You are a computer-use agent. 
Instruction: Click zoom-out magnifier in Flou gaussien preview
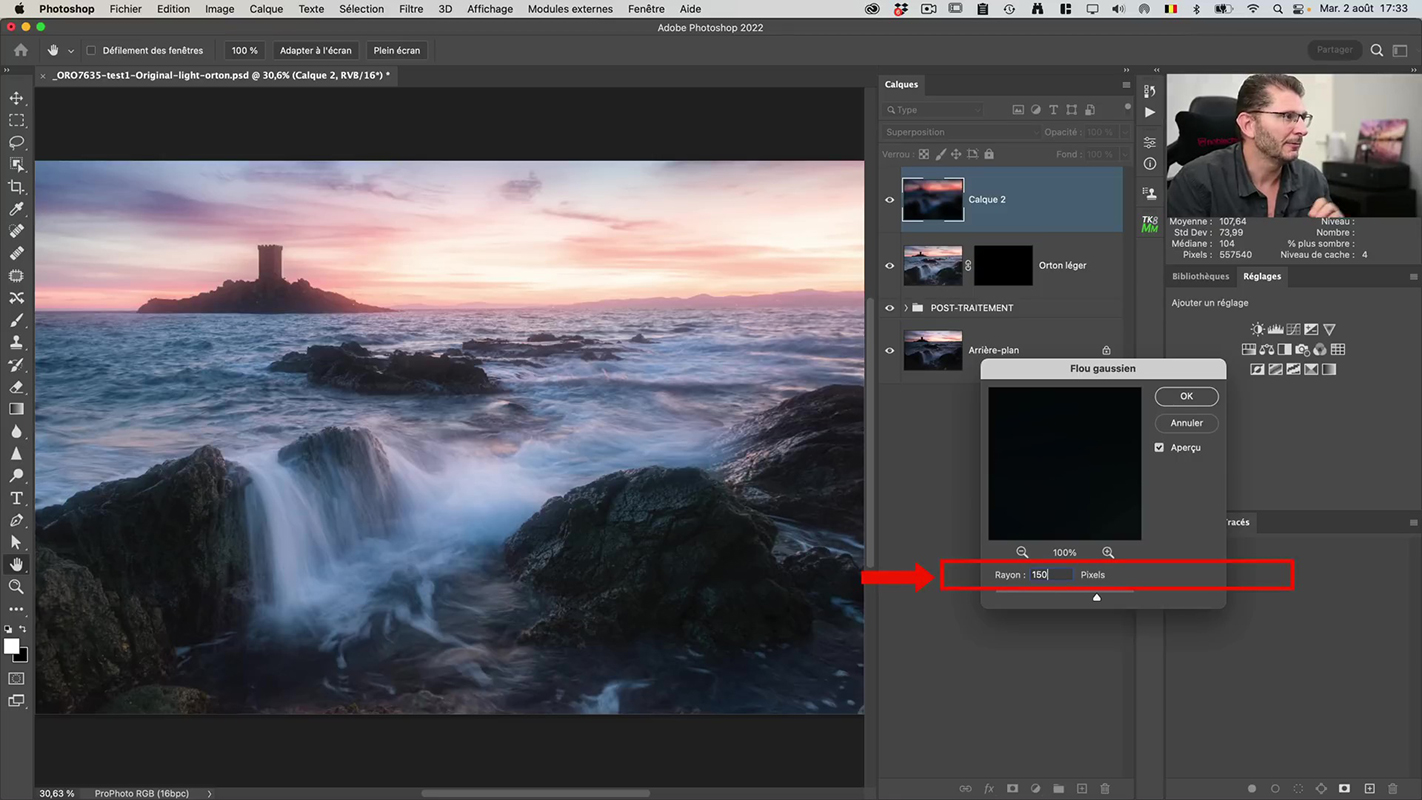[1022, 552]
